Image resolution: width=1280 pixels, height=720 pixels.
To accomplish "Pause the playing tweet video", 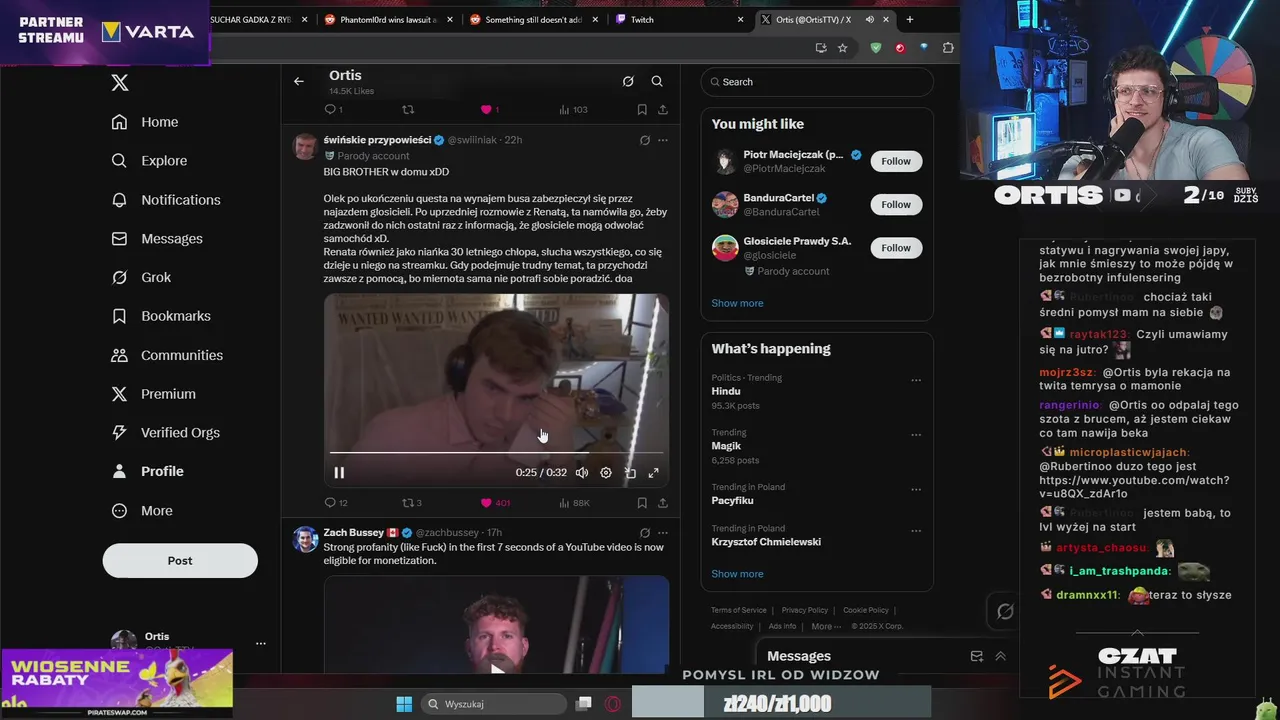I will 339,473.
